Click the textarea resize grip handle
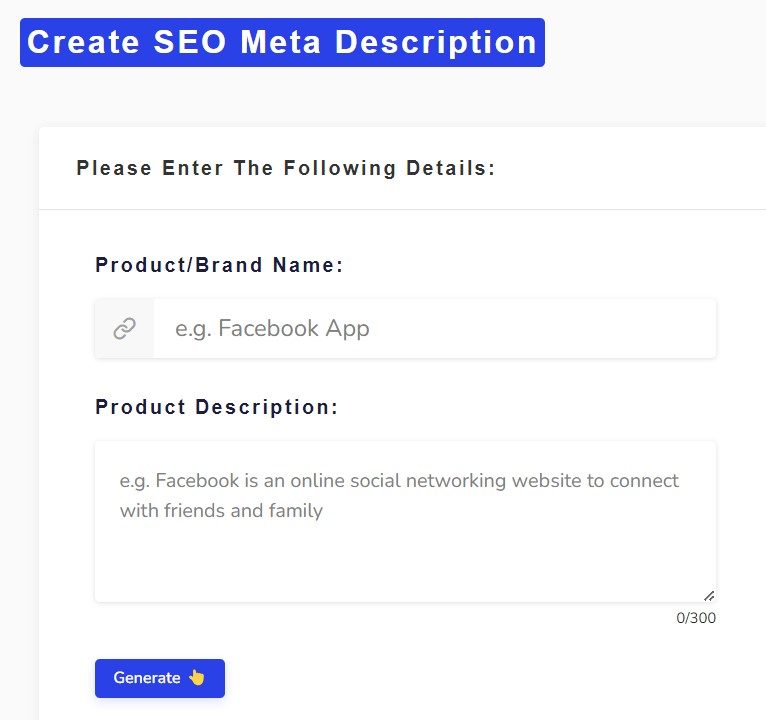The image size is (766, 720). (709, 596)
